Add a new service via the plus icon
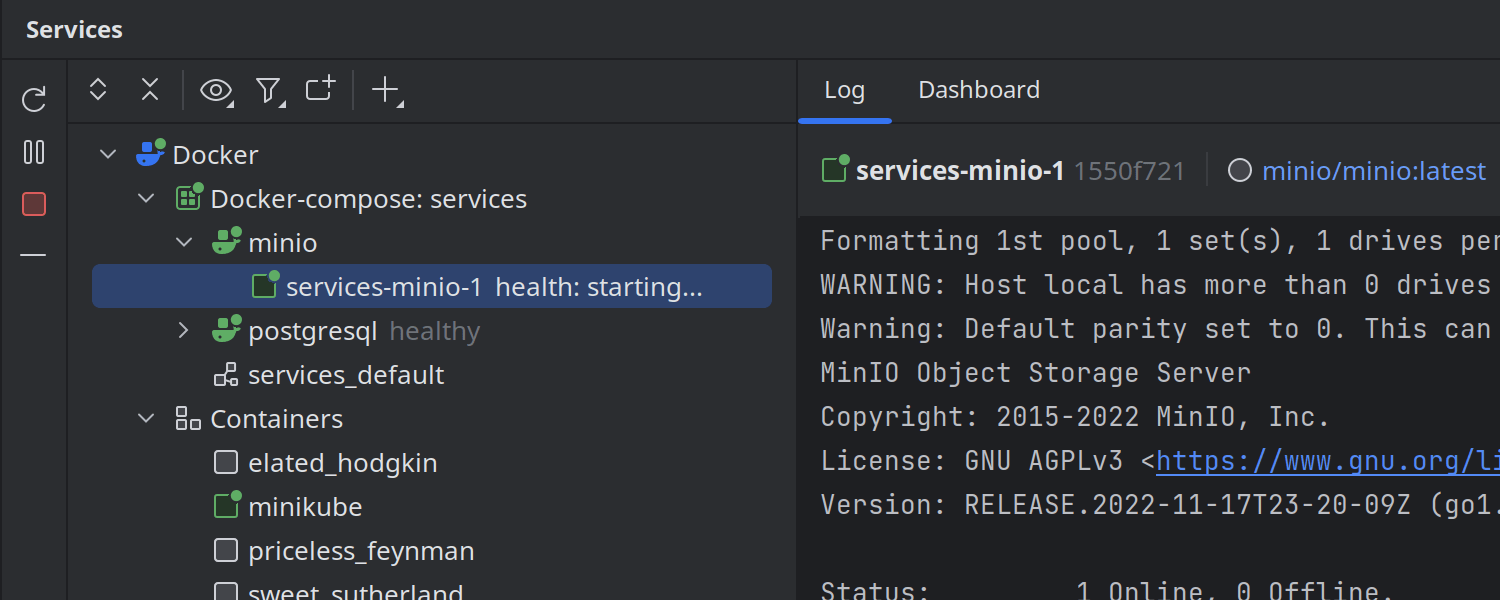 point(385,90)
